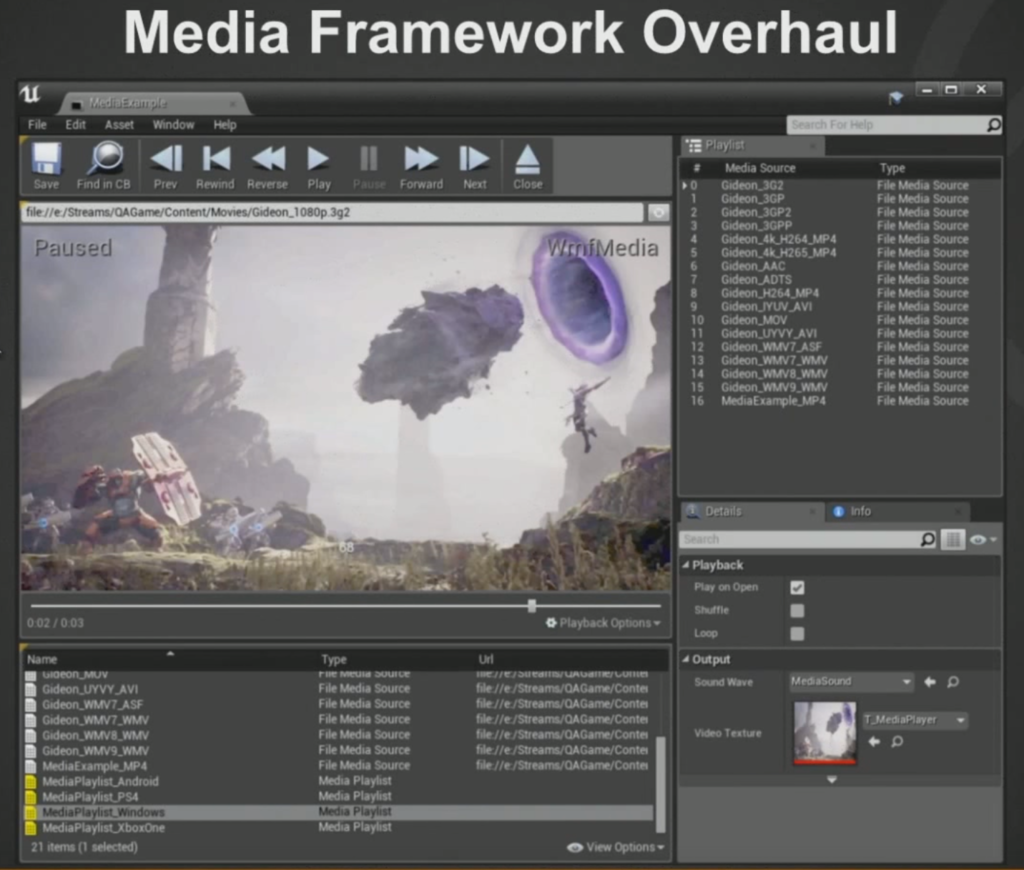Viewport: 1024px width, 870px height.
Task: Open View Options menu in asset list
Action: [x=616, y=847]
